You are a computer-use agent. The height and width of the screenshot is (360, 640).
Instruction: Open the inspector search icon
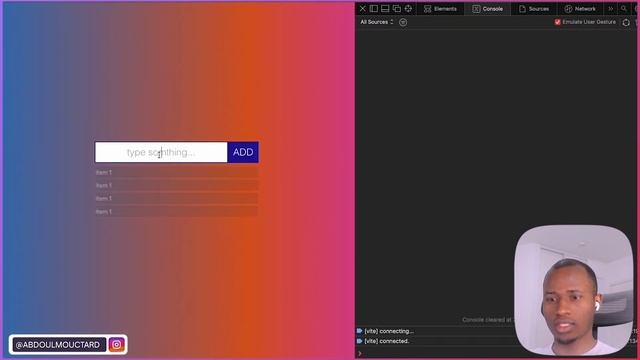[x=624, y=9]
